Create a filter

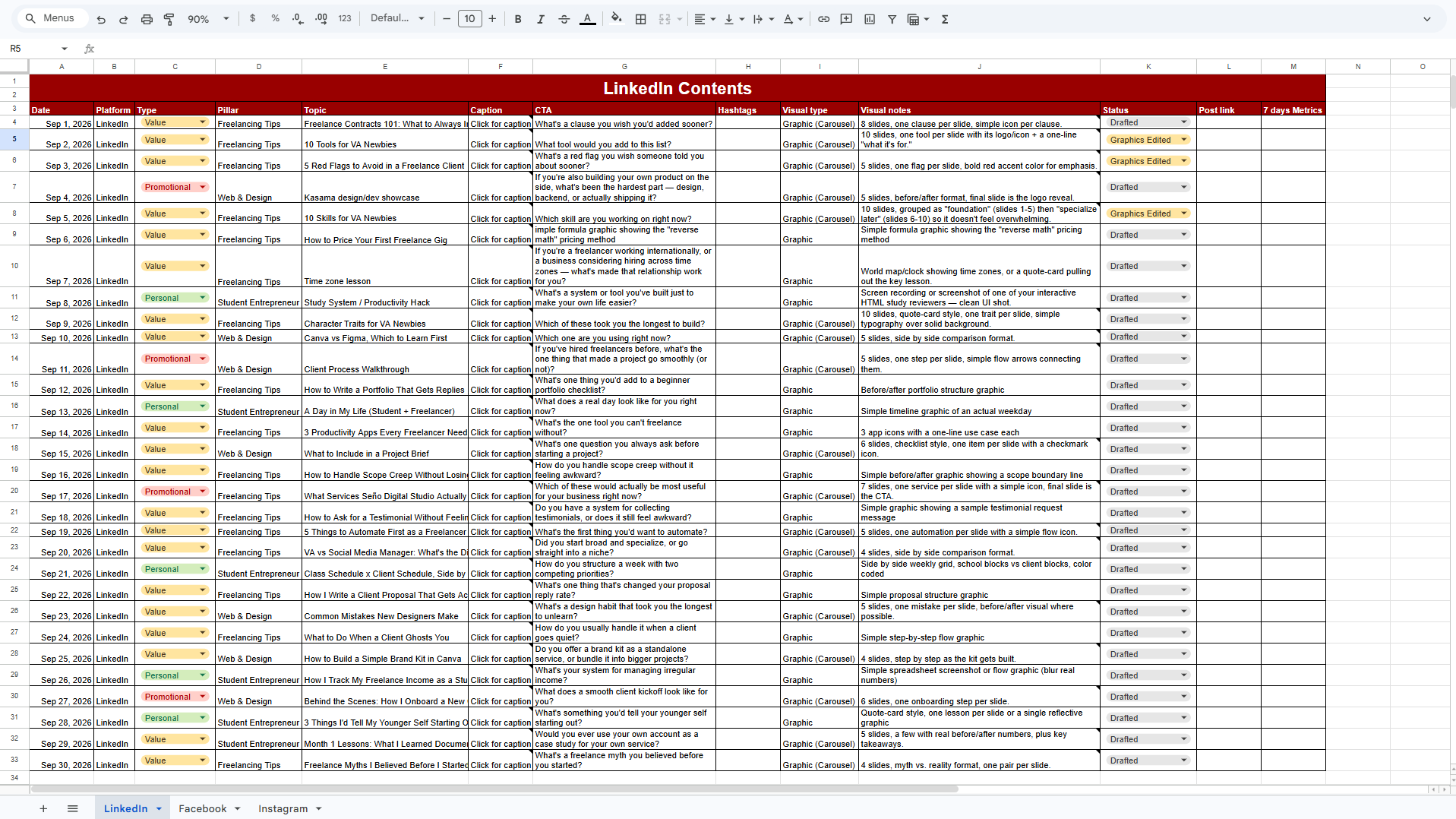coord(892,19)
